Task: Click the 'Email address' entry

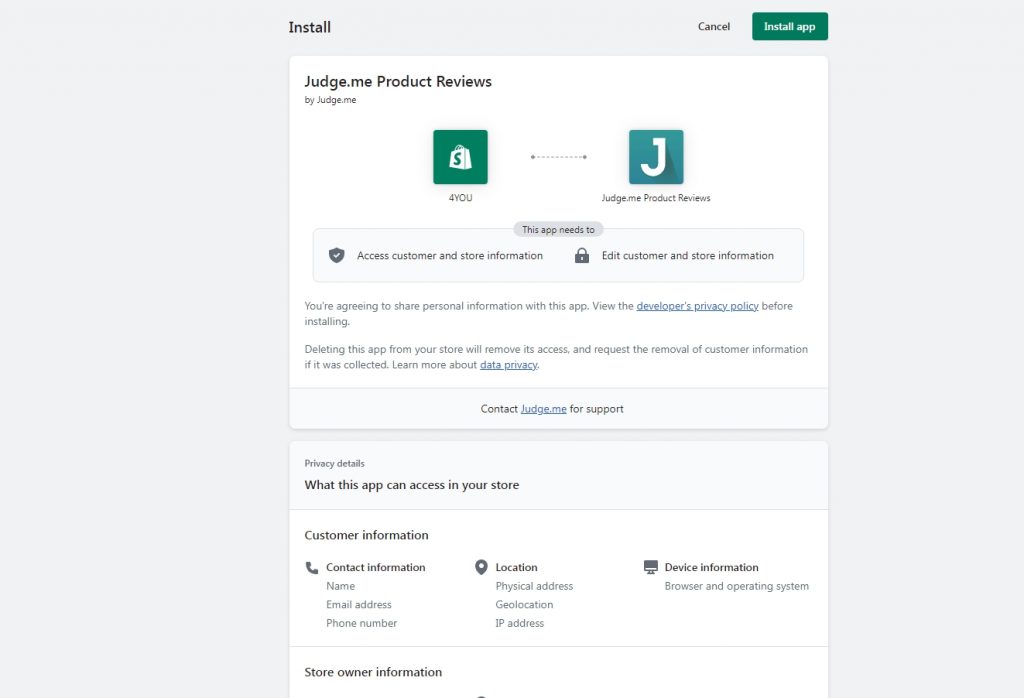Action: coord(359,605)
